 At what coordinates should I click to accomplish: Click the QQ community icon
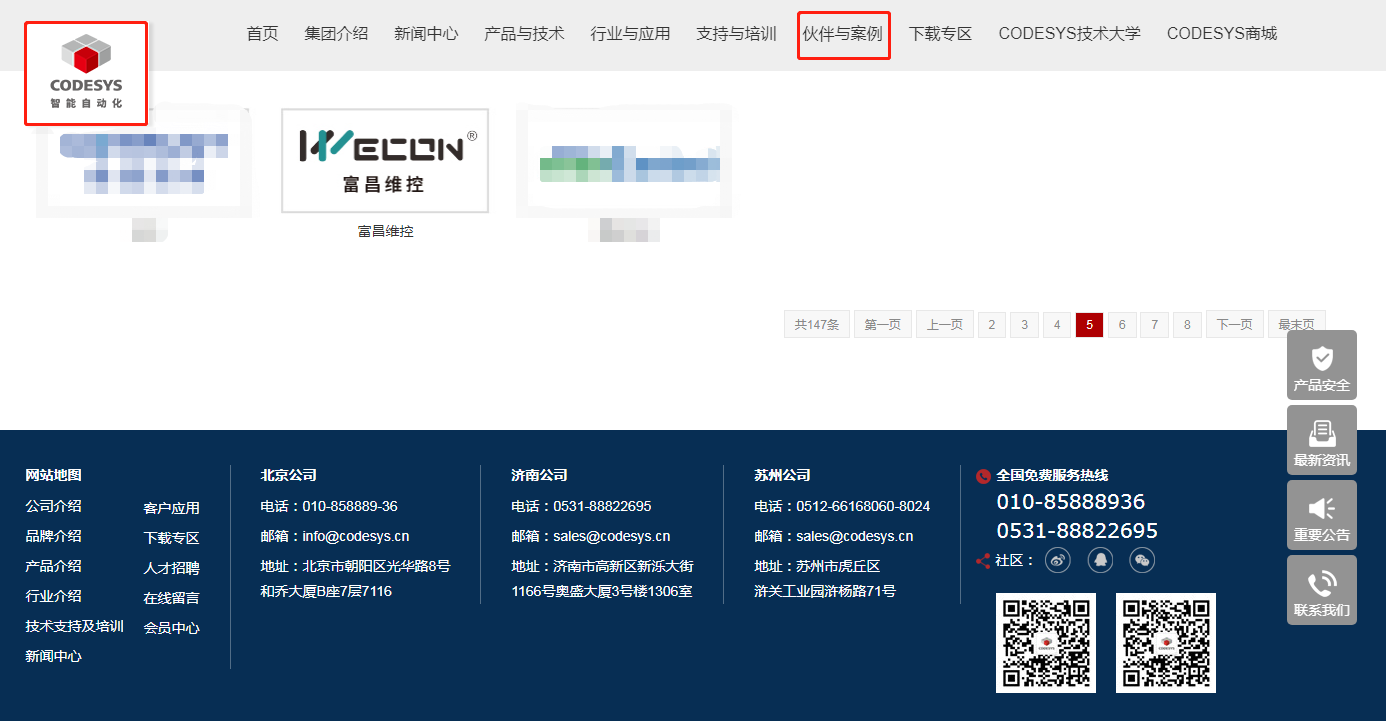coord(1100,560)
